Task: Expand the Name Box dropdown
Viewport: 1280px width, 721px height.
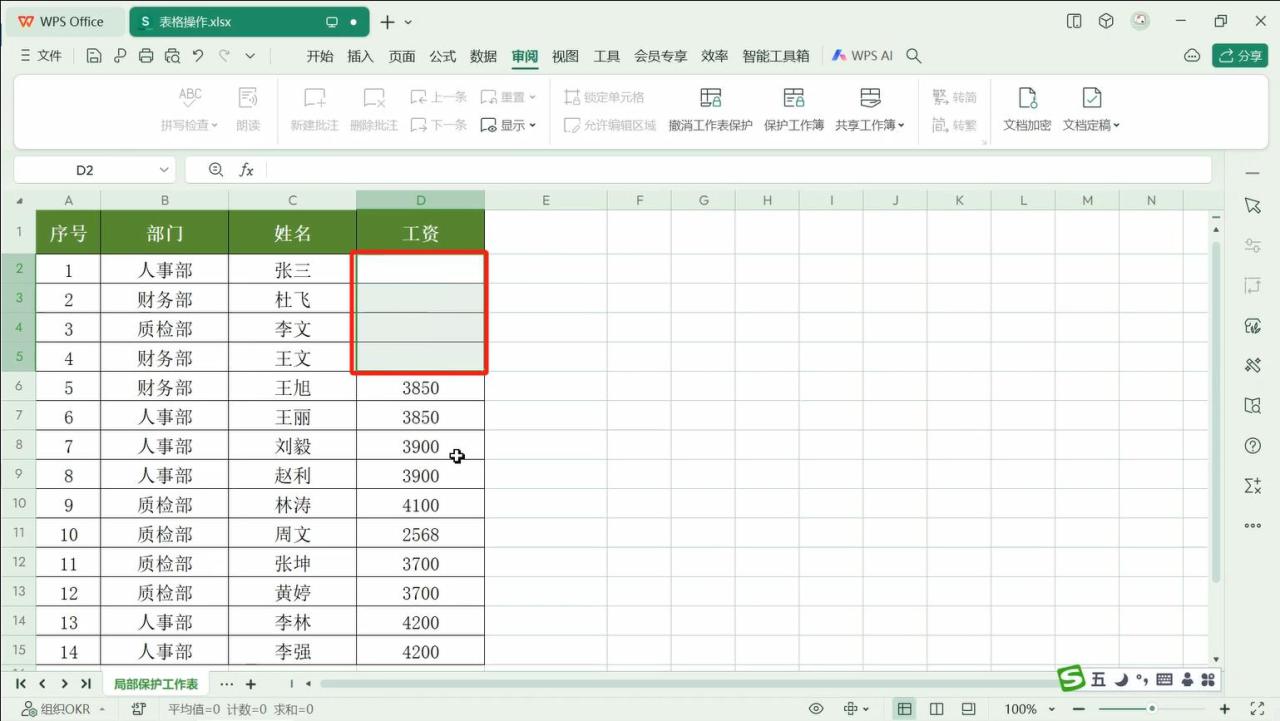Action: [164, 170]
